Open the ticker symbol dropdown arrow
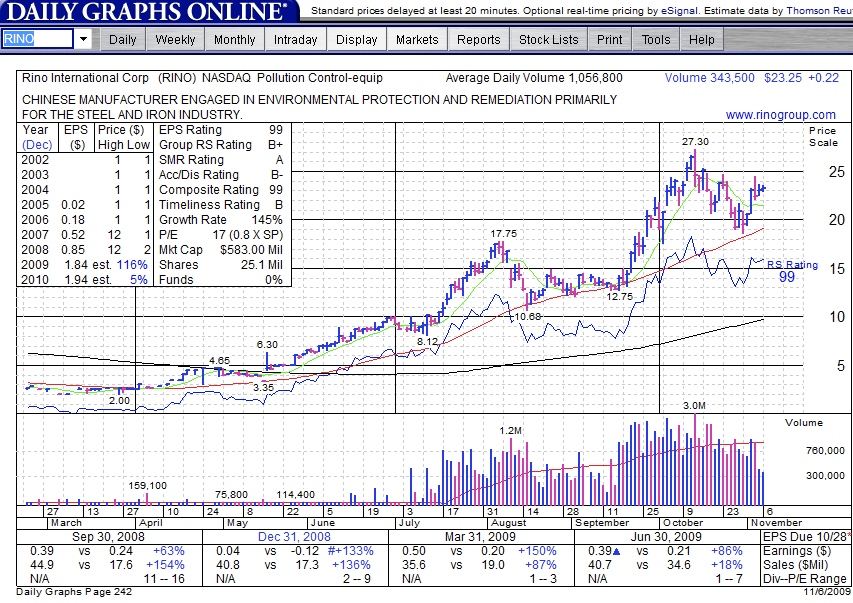The height and width of the screenshot is (603, 853). pos(83,39)
